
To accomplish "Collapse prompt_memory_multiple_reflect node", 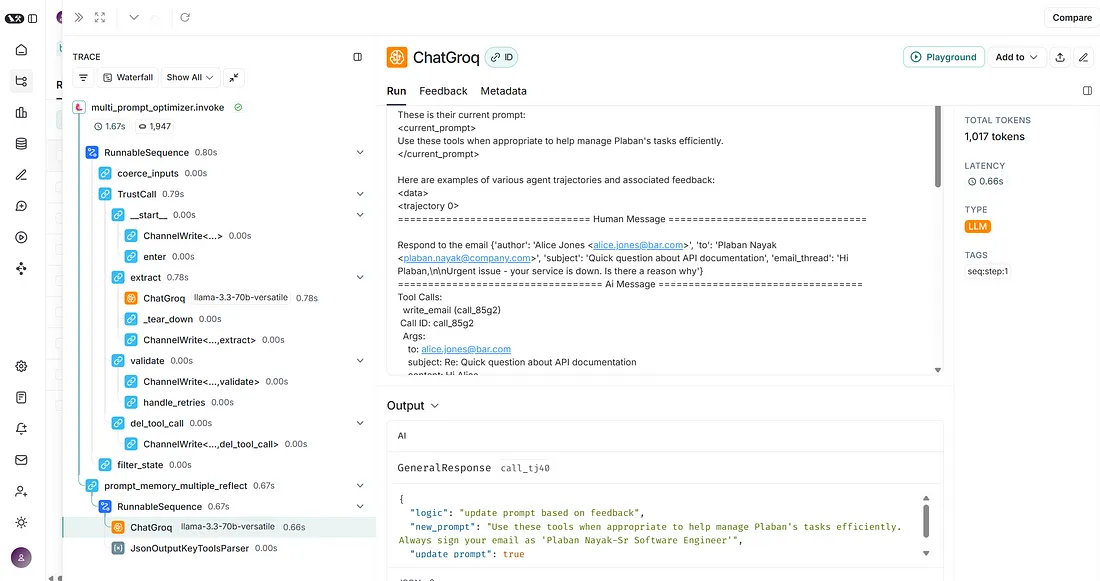I will (x=360, y=486).
